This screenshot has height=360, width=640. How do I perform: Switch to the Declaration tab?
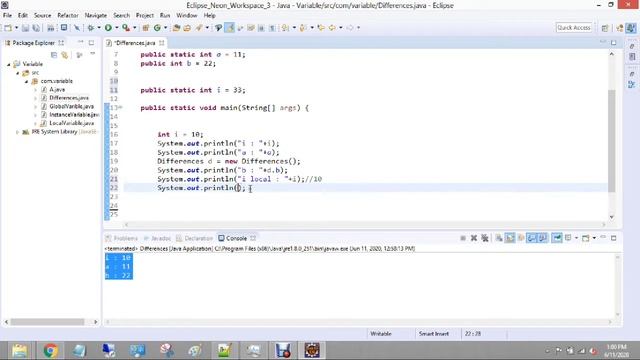click(195, 238)
